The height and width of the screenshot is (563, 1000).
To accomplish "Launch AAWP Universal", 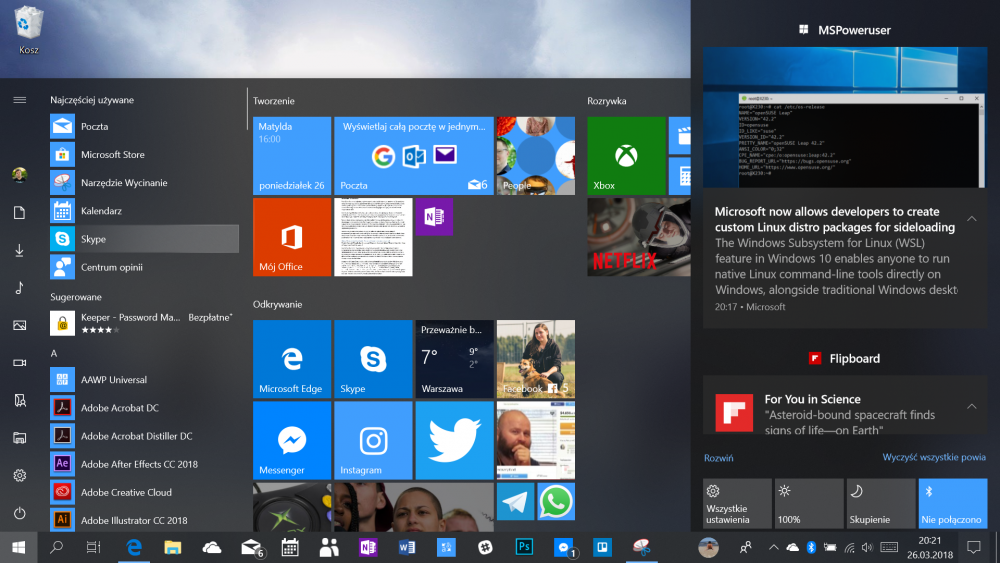I will point(144,379).
